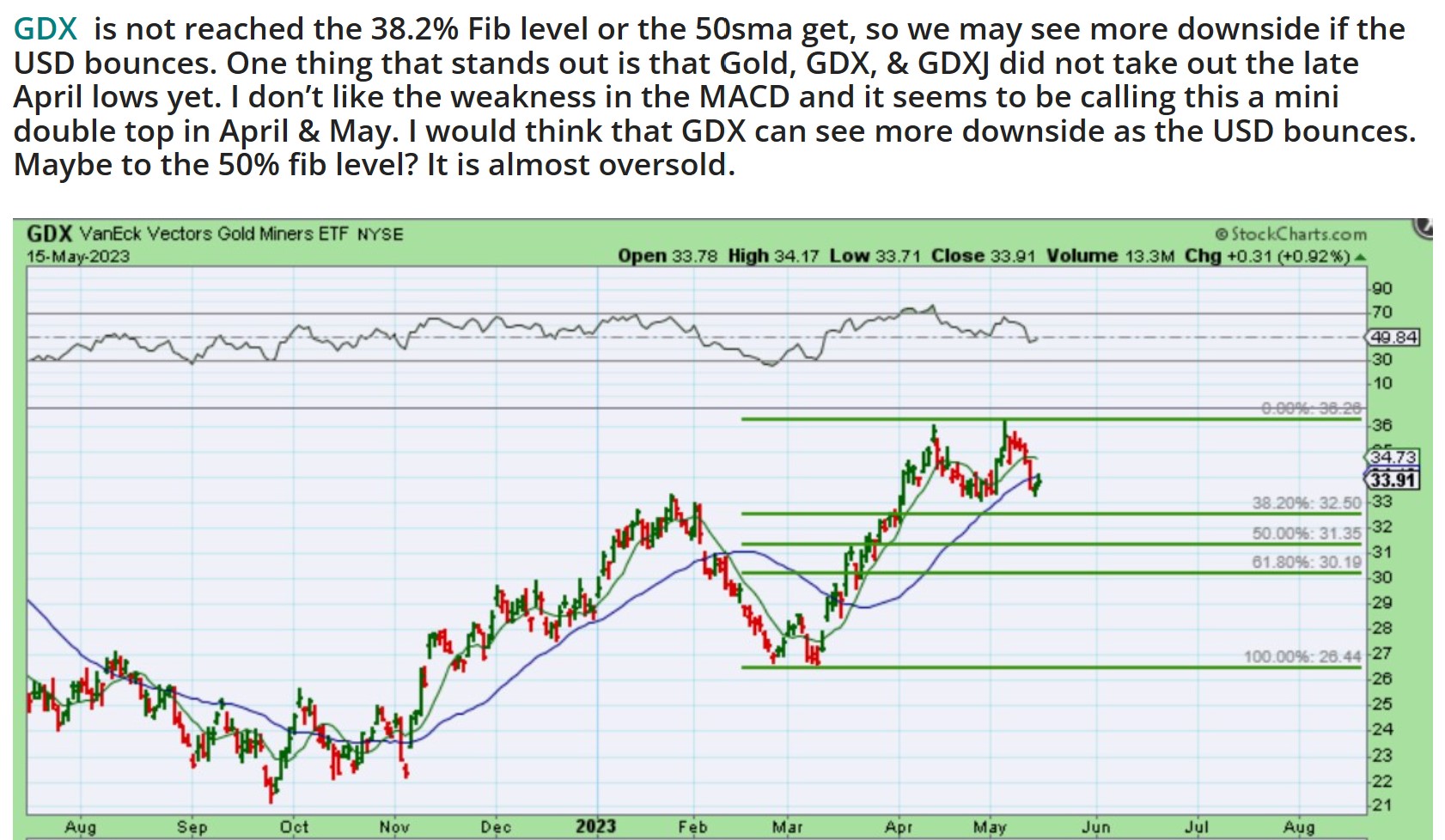Click the 50.00%: 31.35 Fibonacci label

[1307, 533]
